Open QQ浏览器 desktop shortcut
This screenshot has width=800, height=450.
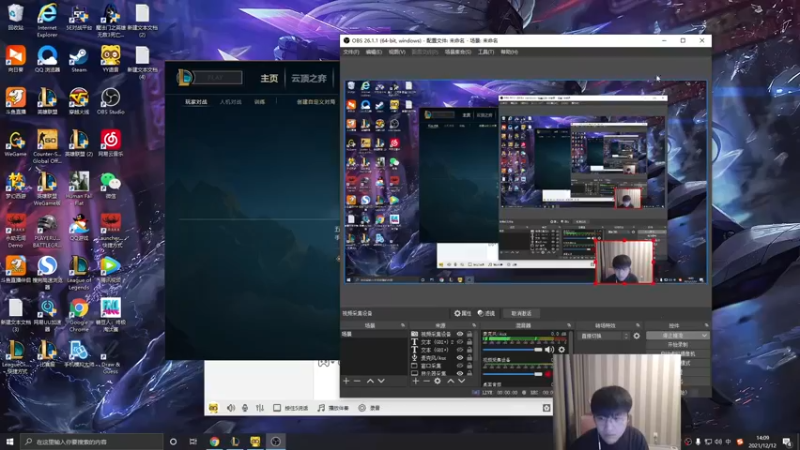click(x=47, y=59)
